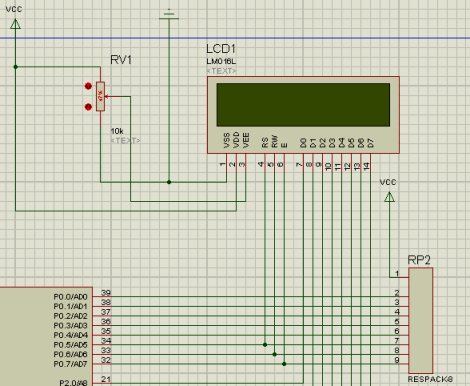Screen dimensions: 470x386
Task: Select the P0.7/AD7 pin 32
Action: 106,363
